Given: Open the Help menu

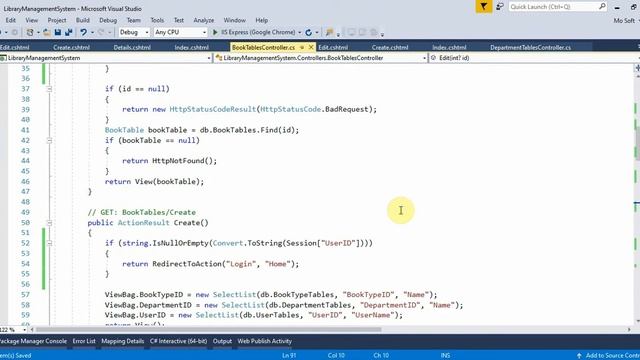Looking at the screenshot, I should tap(262, 20).
